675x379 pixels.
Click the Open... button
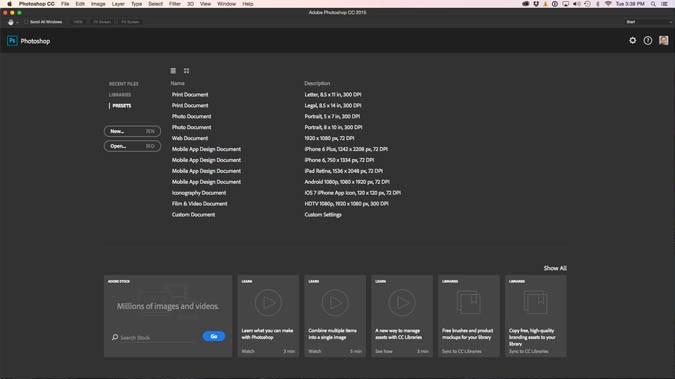(x=132, y=146)
